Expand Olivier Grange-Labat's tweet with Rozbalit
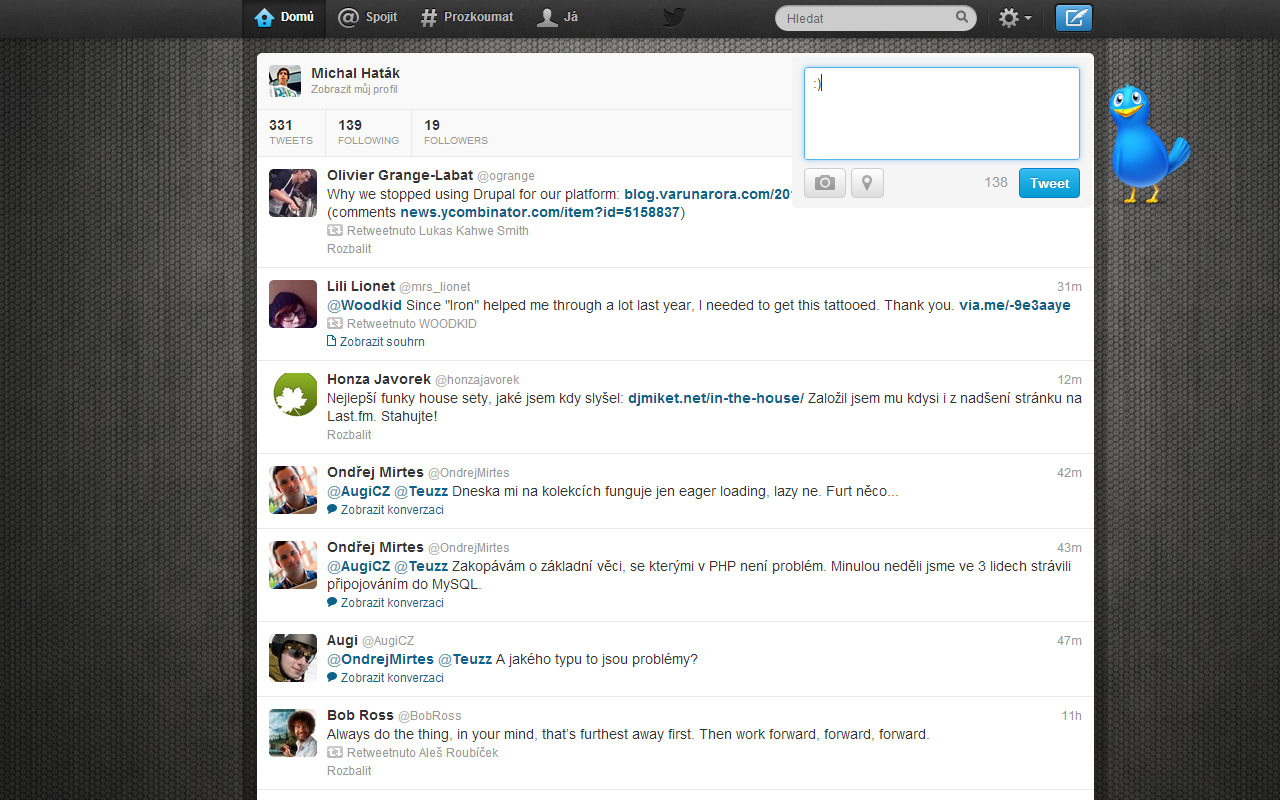Viewport: 1280px width, 800px height. (x=349, y=249)
